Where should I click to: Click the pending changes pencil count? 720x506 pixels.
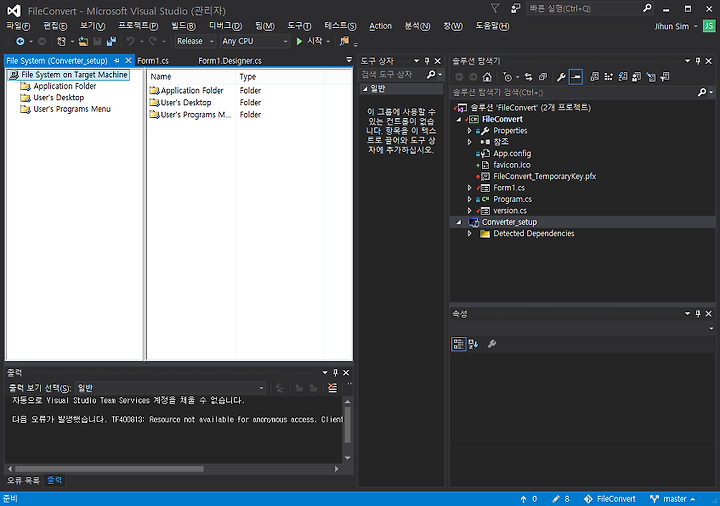(x=561, y=499)
